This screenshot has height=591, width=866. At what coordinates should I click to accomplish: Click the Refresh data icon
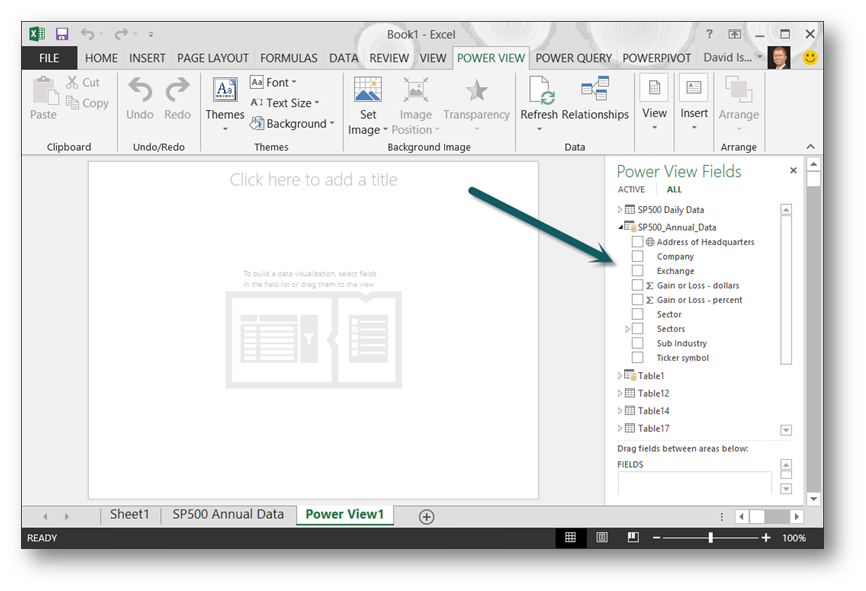[541, 90]
